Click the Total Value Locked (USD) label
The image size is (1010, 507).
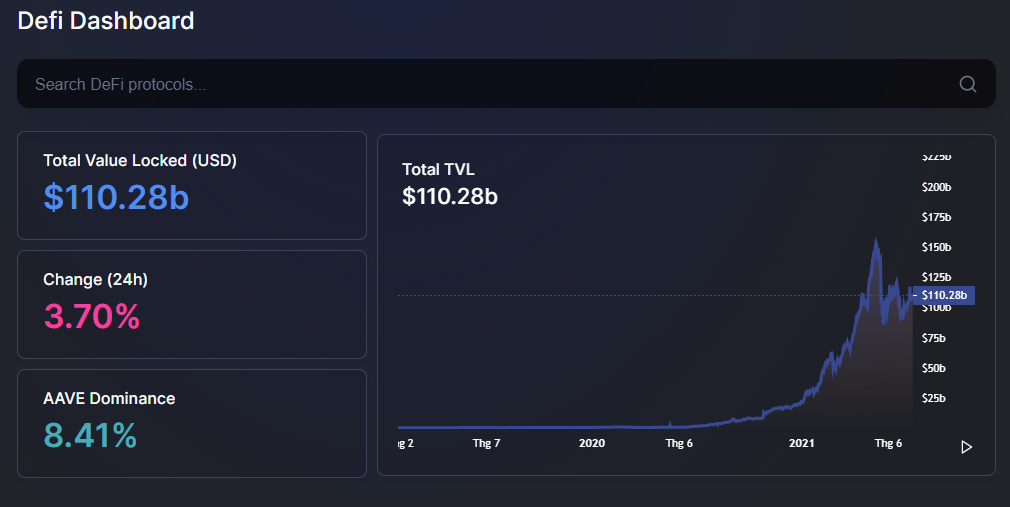click(x=140, y=160)
